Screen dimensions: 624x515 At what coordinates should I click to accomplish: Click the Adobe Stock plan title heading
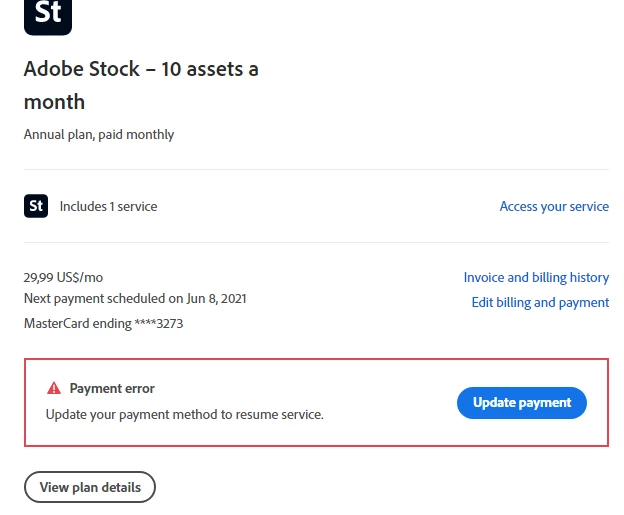point(141,70)
